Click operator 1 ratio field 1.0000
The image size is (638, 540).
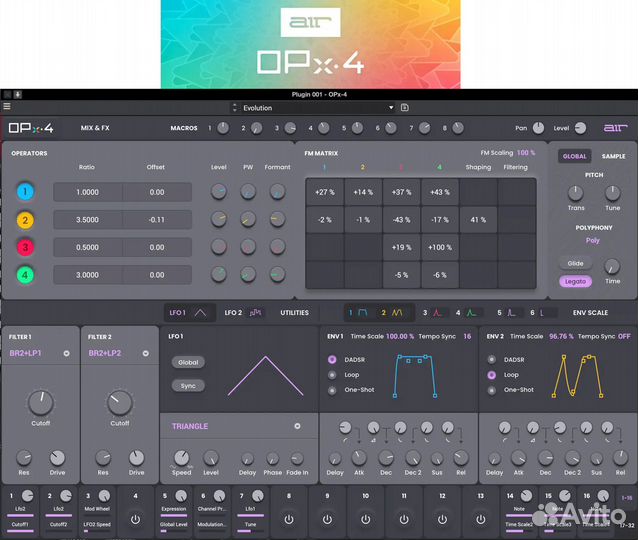pyautogui.click(x=87, y=192)
